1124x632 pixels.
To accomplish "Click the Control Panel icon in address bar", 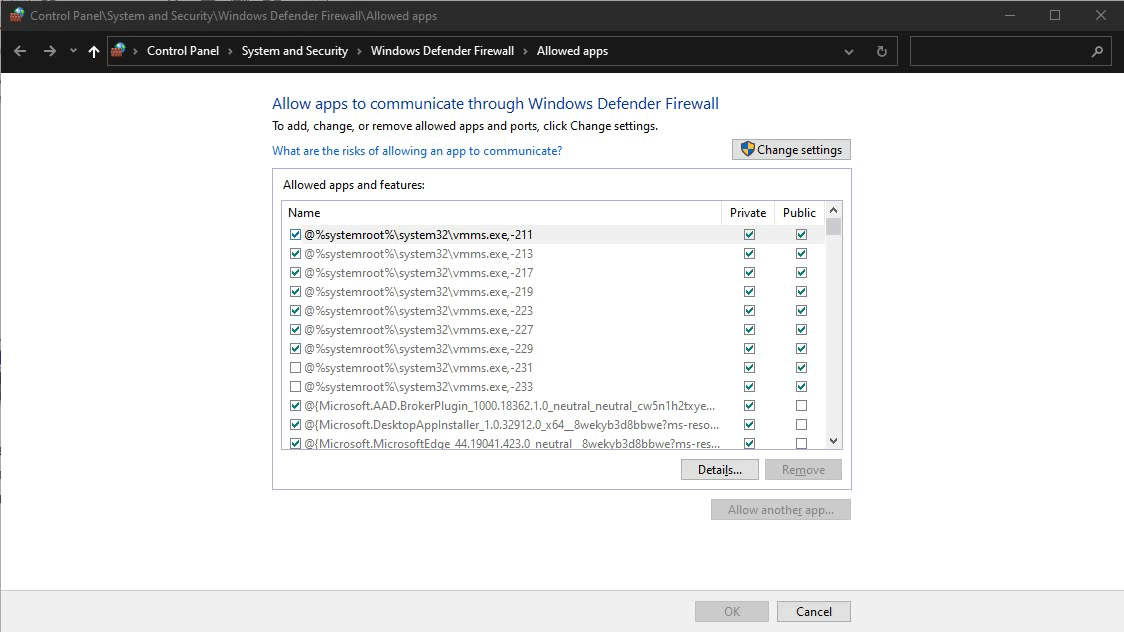I will (x=118, y=50).
